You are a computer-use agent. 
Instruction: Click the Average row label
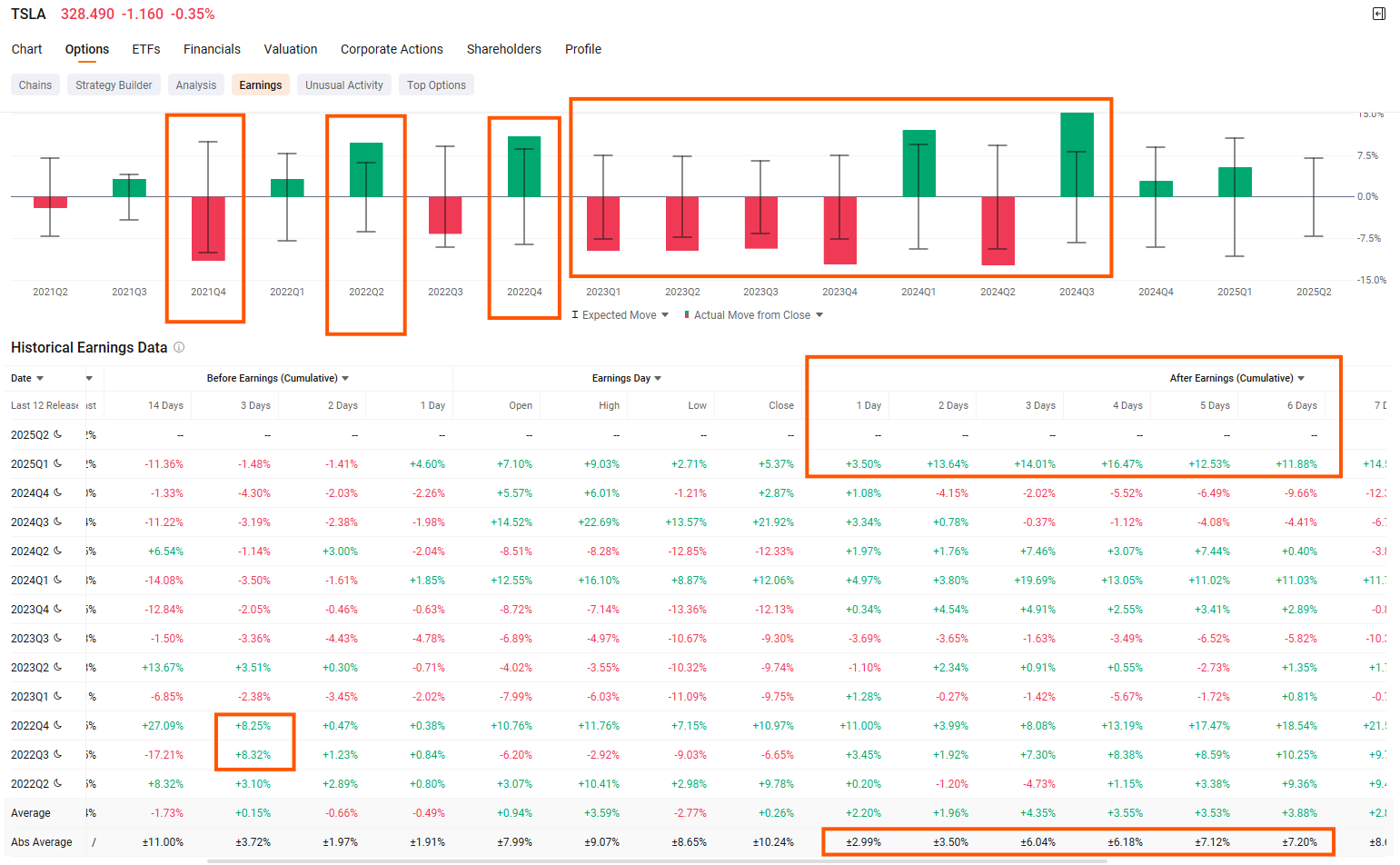pos(31,813)
